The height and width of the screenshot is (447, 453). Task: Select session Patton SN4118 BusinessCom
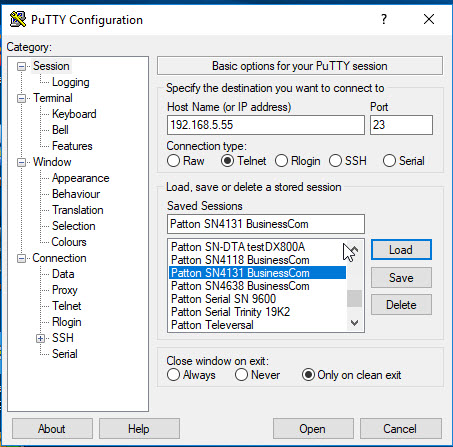point(257,260)
